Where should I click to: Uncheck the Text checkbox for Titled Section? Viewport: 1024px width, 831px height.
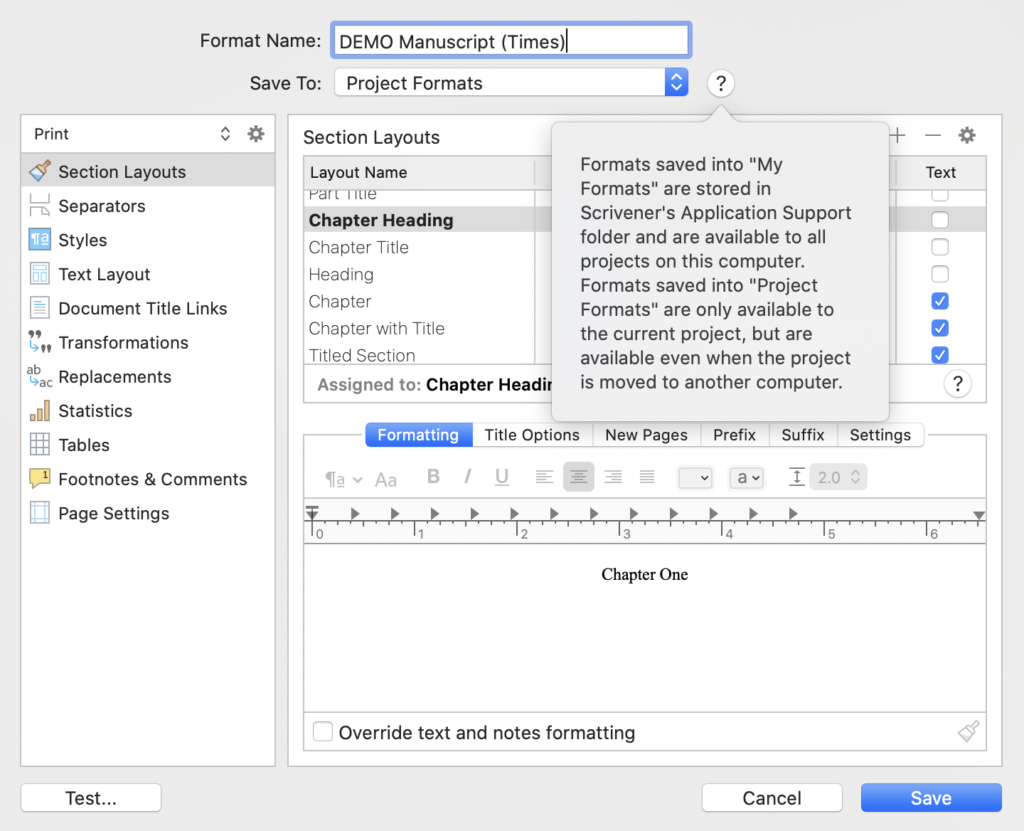[939, 355]
